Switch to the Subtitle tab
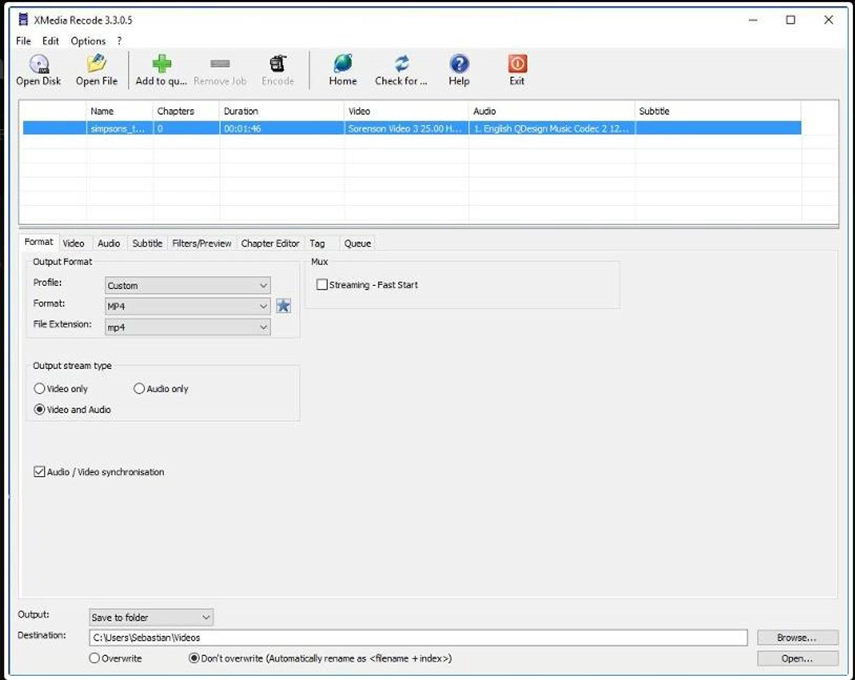 point(147,243)
